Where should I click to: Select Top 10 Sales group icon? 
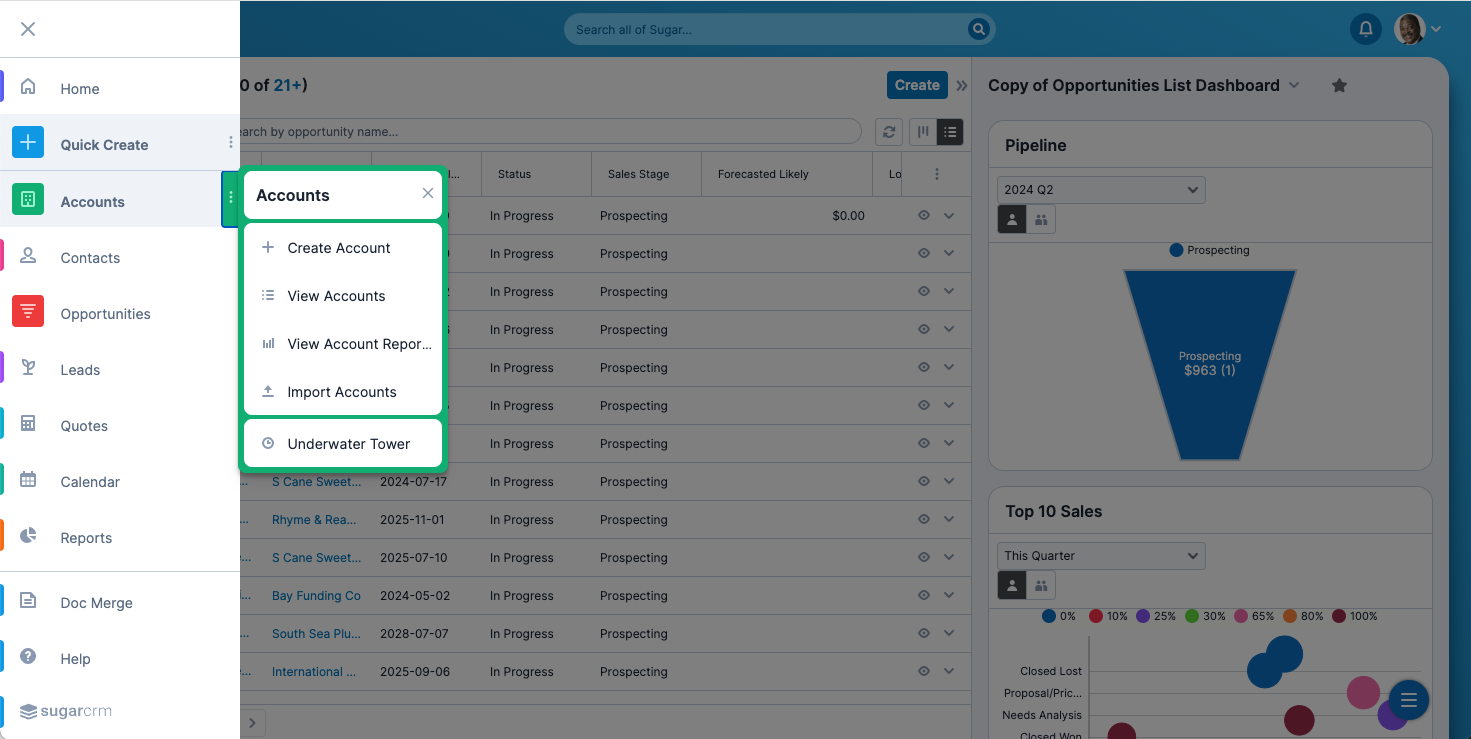(x=1041, y=585)
